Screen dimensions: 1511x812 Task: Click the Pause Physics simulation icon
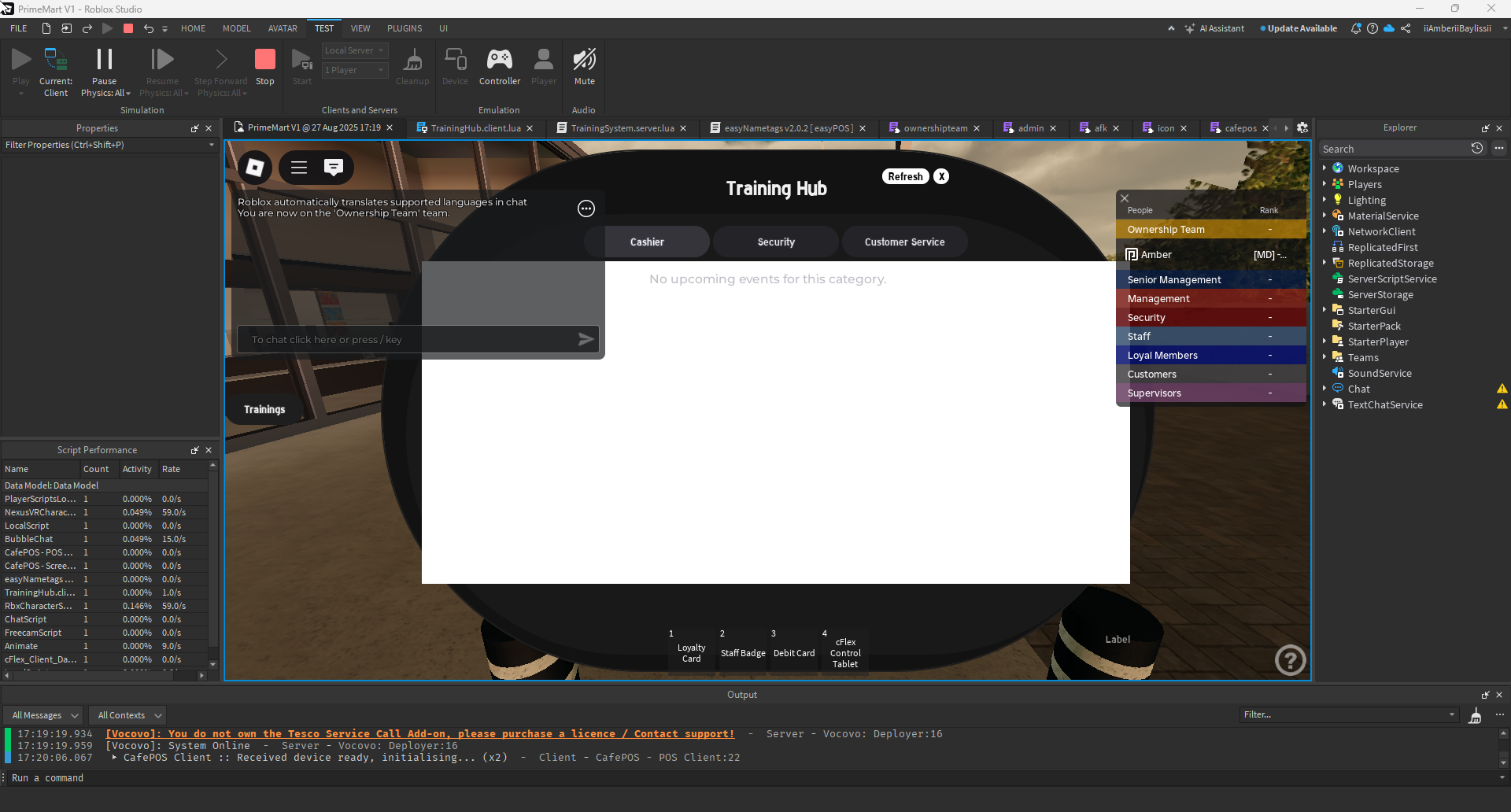(x=104, y=60)
